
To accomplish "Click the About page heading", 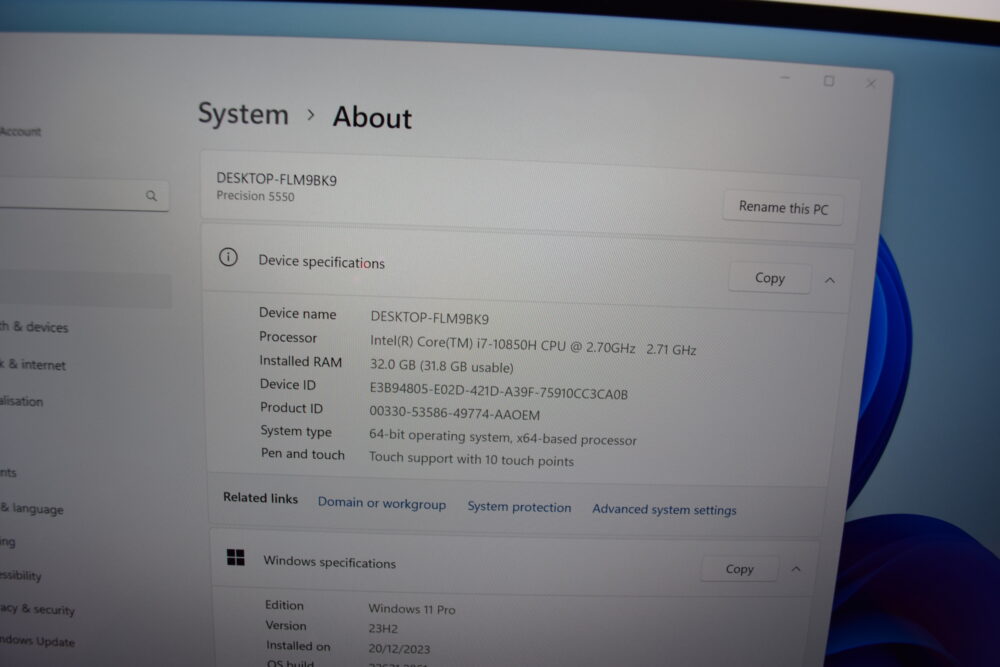I will (372, 117).
